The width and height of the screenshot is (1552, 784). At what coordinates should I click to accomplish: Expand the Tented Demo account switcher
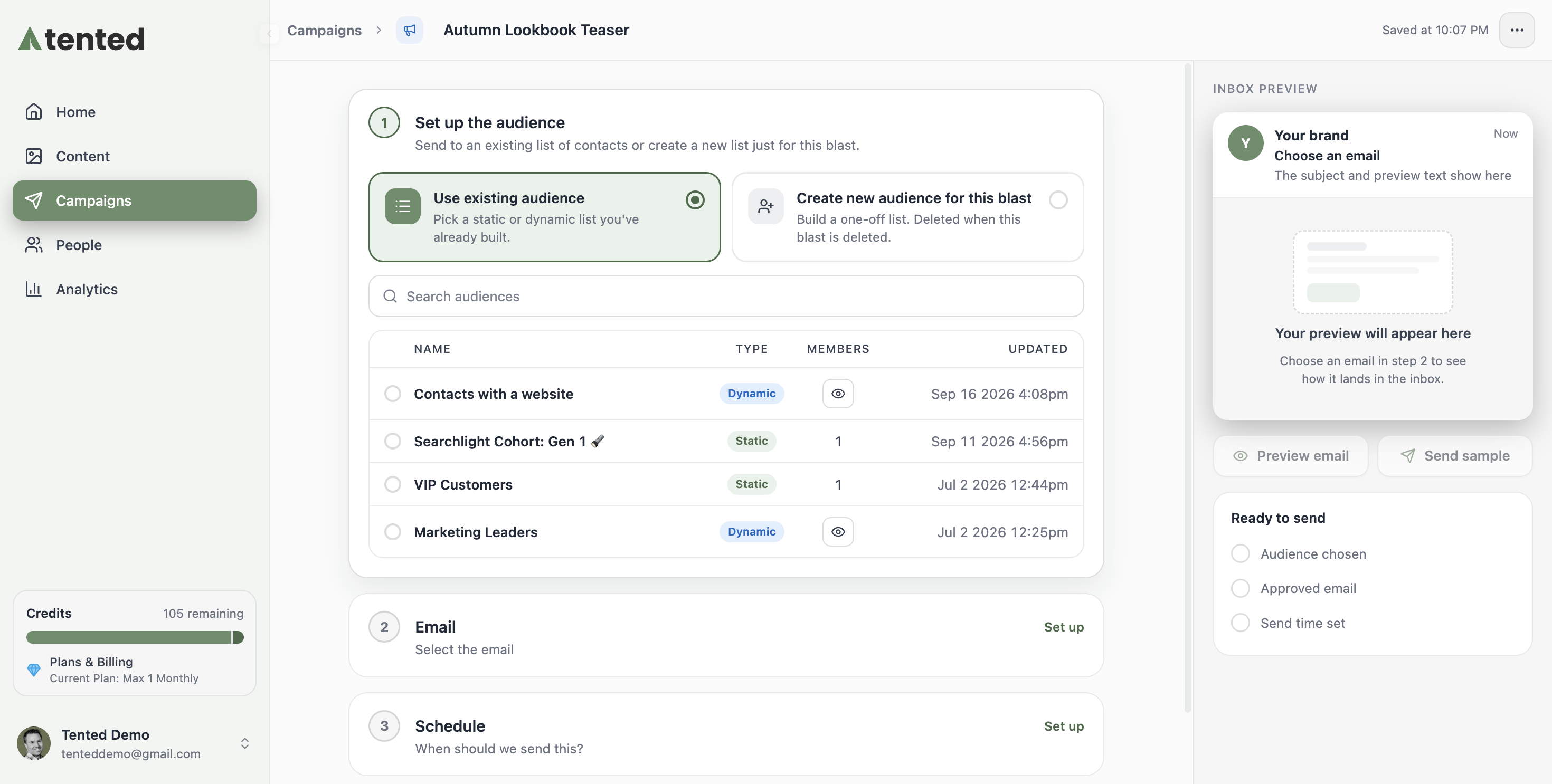pos(244,743)
